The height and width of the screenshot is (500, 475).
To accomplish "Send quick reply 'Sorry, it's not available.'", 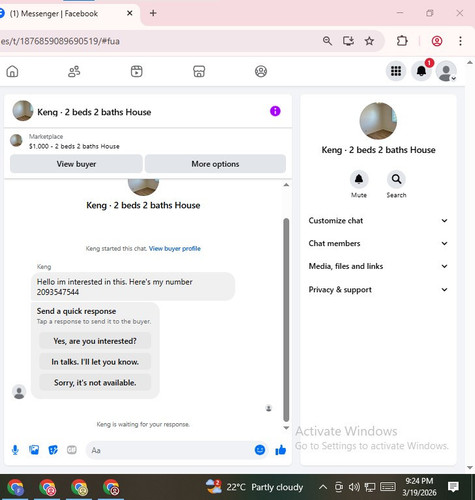I will 95,383.
